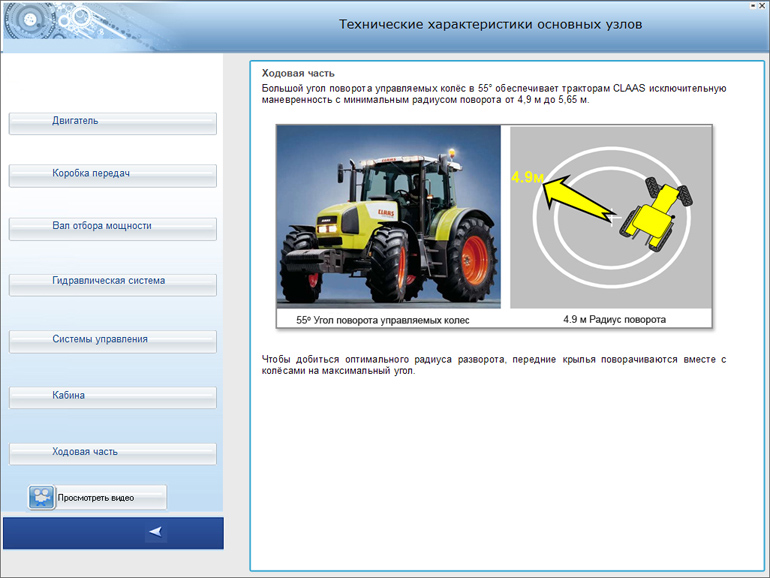Open the Гидравлическая система section

[112, 283]
